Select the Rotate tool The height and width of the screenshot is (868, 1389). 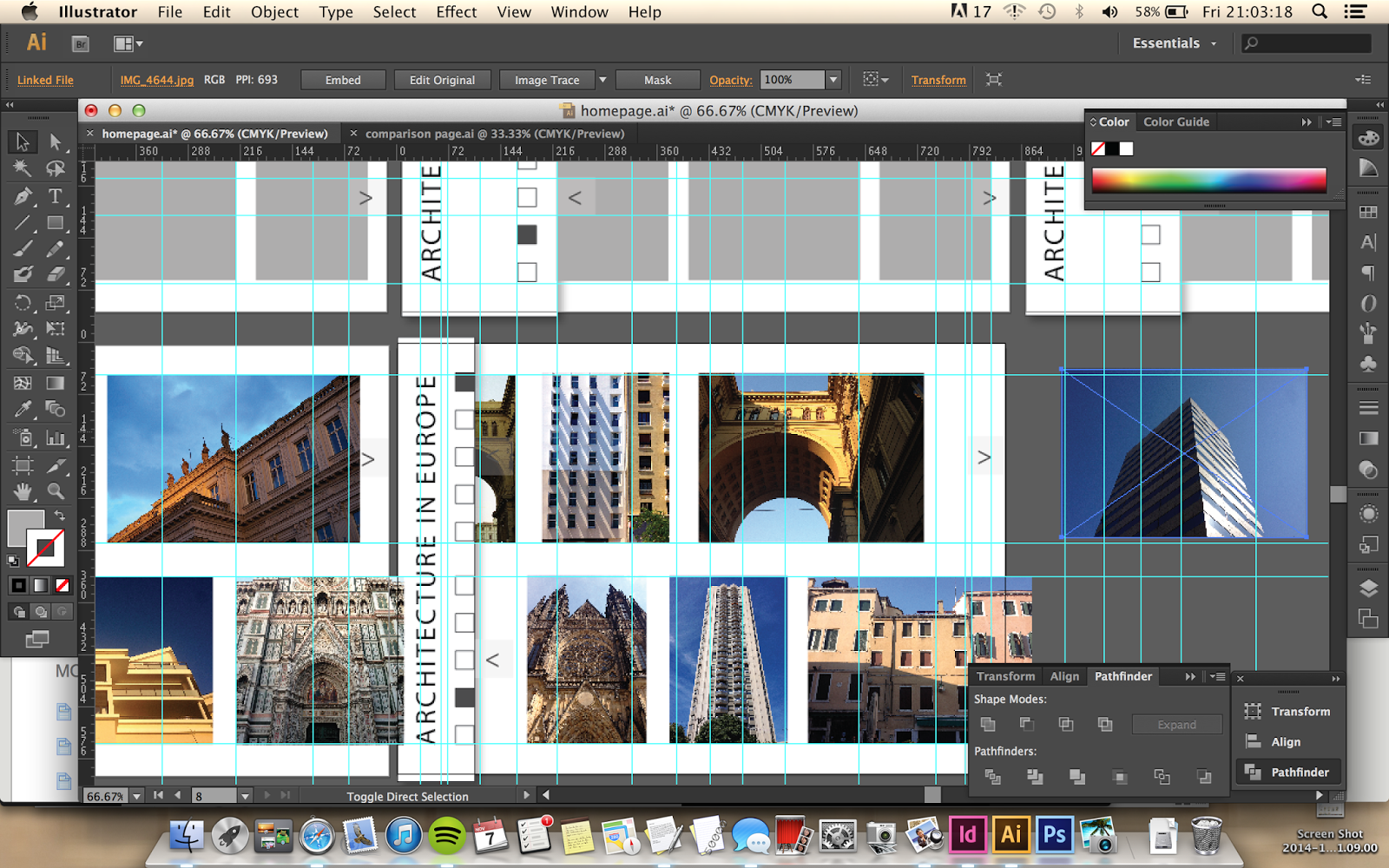click(23, 303)
